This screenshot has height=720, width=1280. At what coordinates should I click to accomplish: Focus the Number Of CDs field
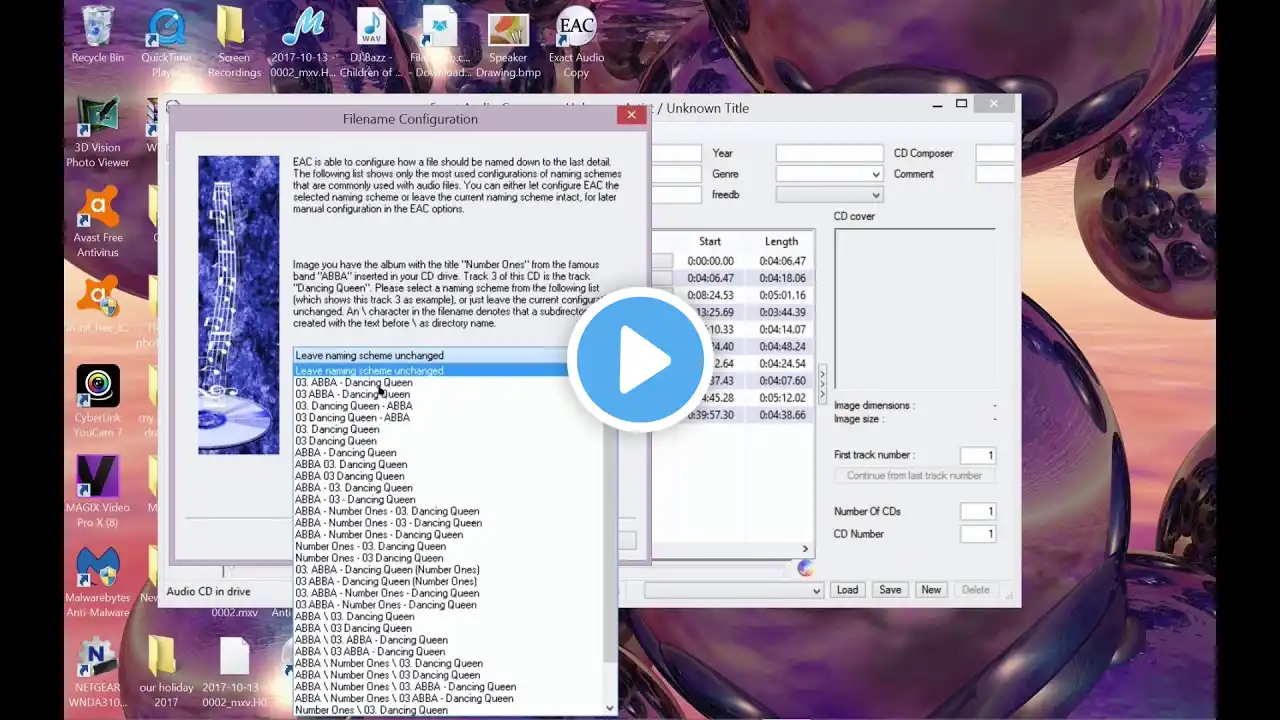pyautogui.click(x=978, y=511)
